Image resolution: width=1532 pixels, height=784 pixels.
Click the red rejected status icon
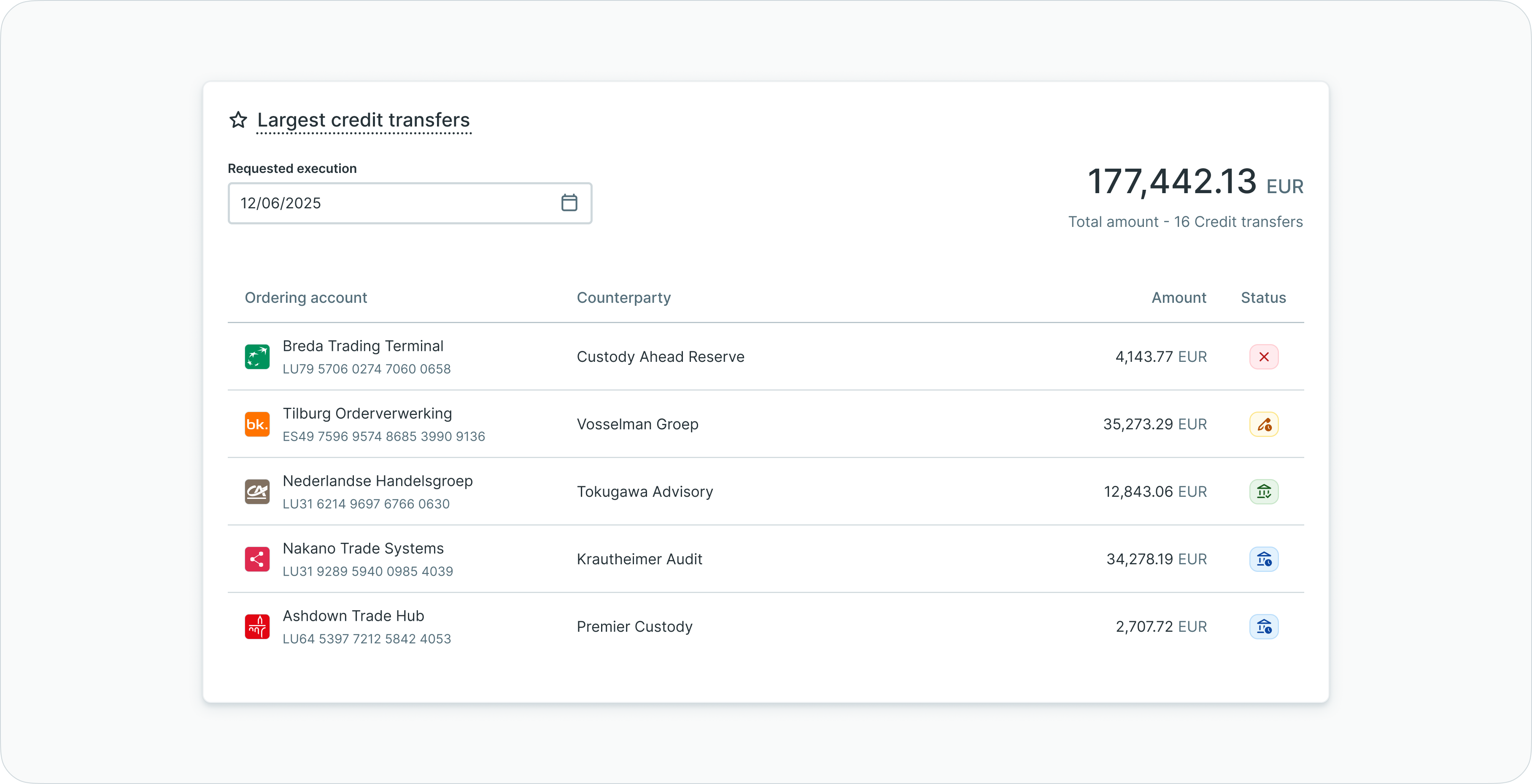tap(1264, 357)
